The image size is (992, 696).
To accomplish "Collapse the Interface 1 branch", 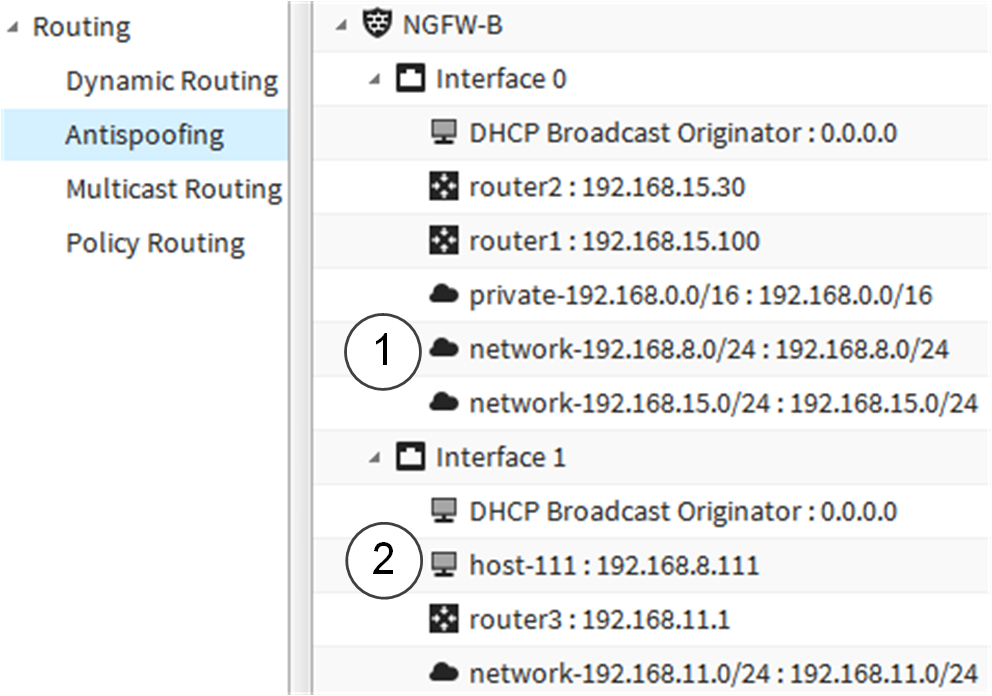I will point(375,457).
